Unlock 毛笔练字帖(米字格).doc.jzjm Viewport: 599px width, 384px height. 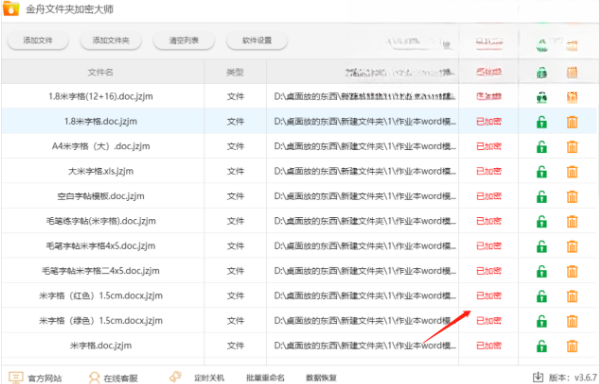click(542, 221)
